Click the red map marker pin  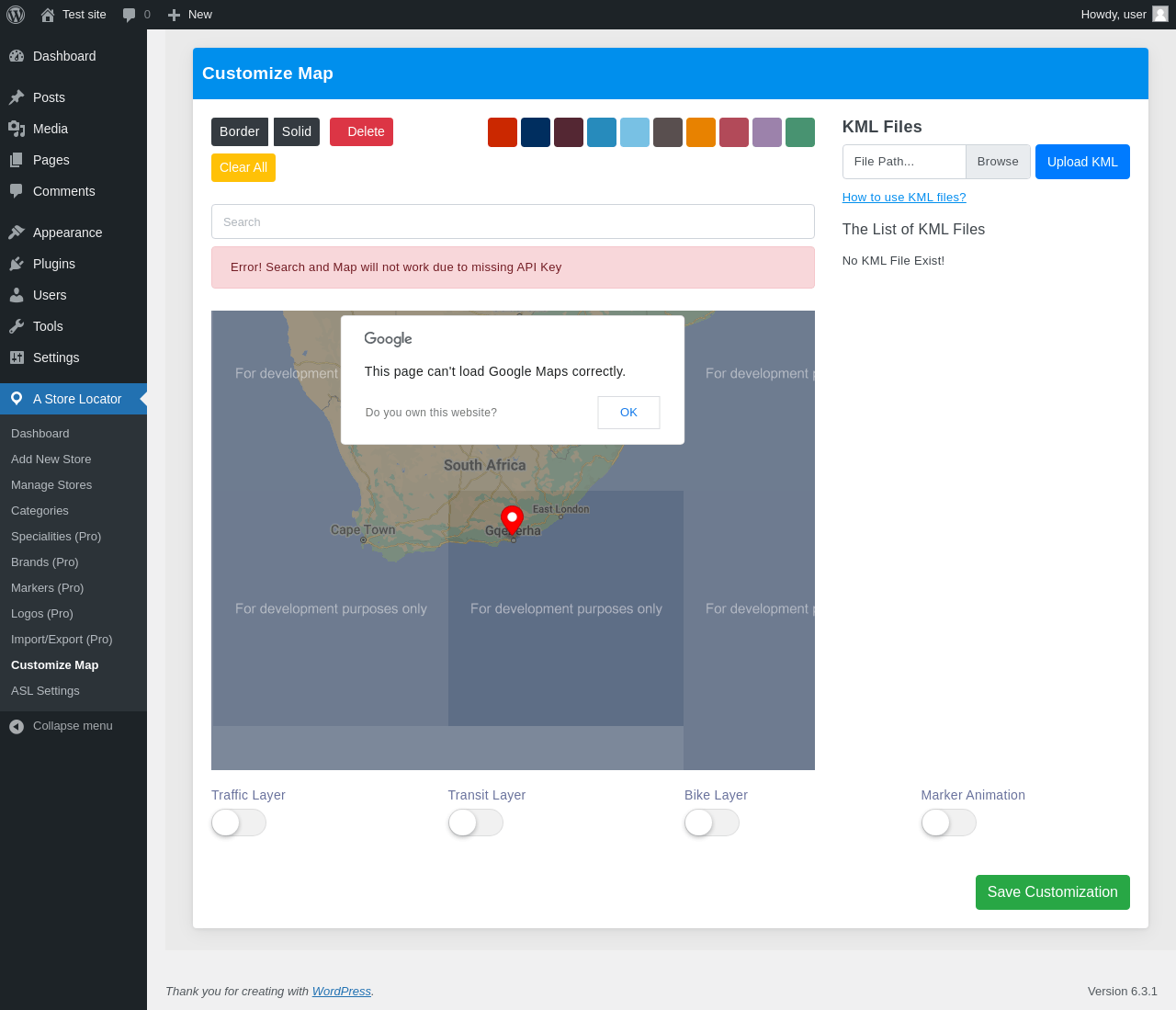pos(512,520)
